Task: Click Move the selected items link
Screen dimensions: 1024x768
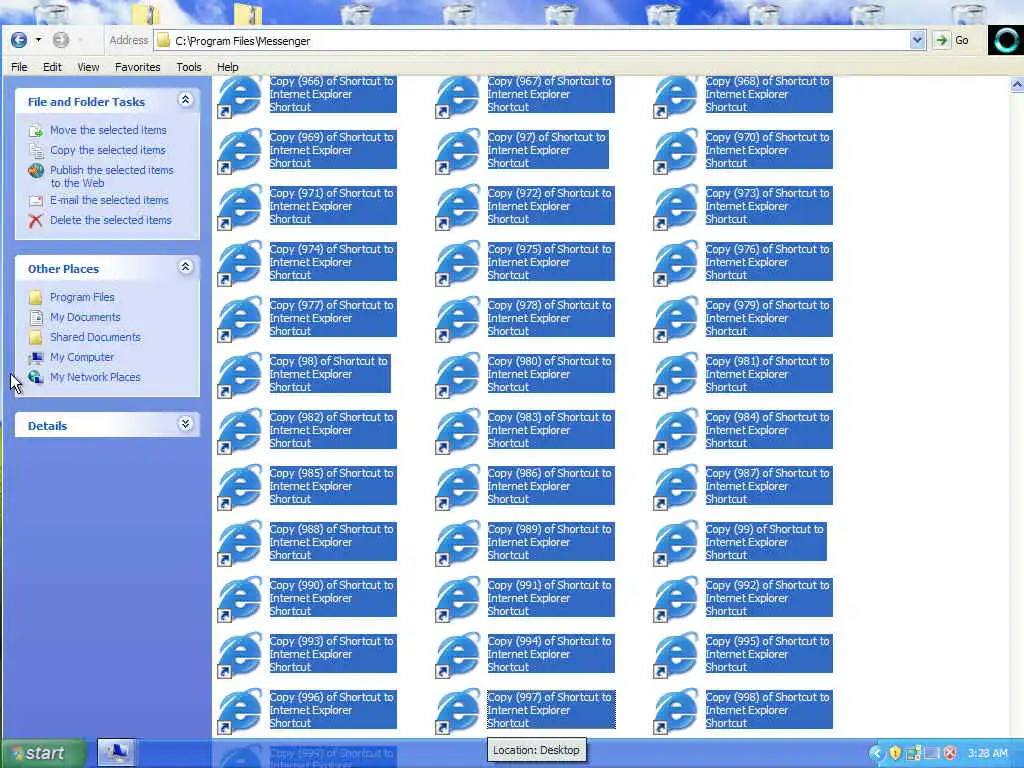Action: [108, 130]
